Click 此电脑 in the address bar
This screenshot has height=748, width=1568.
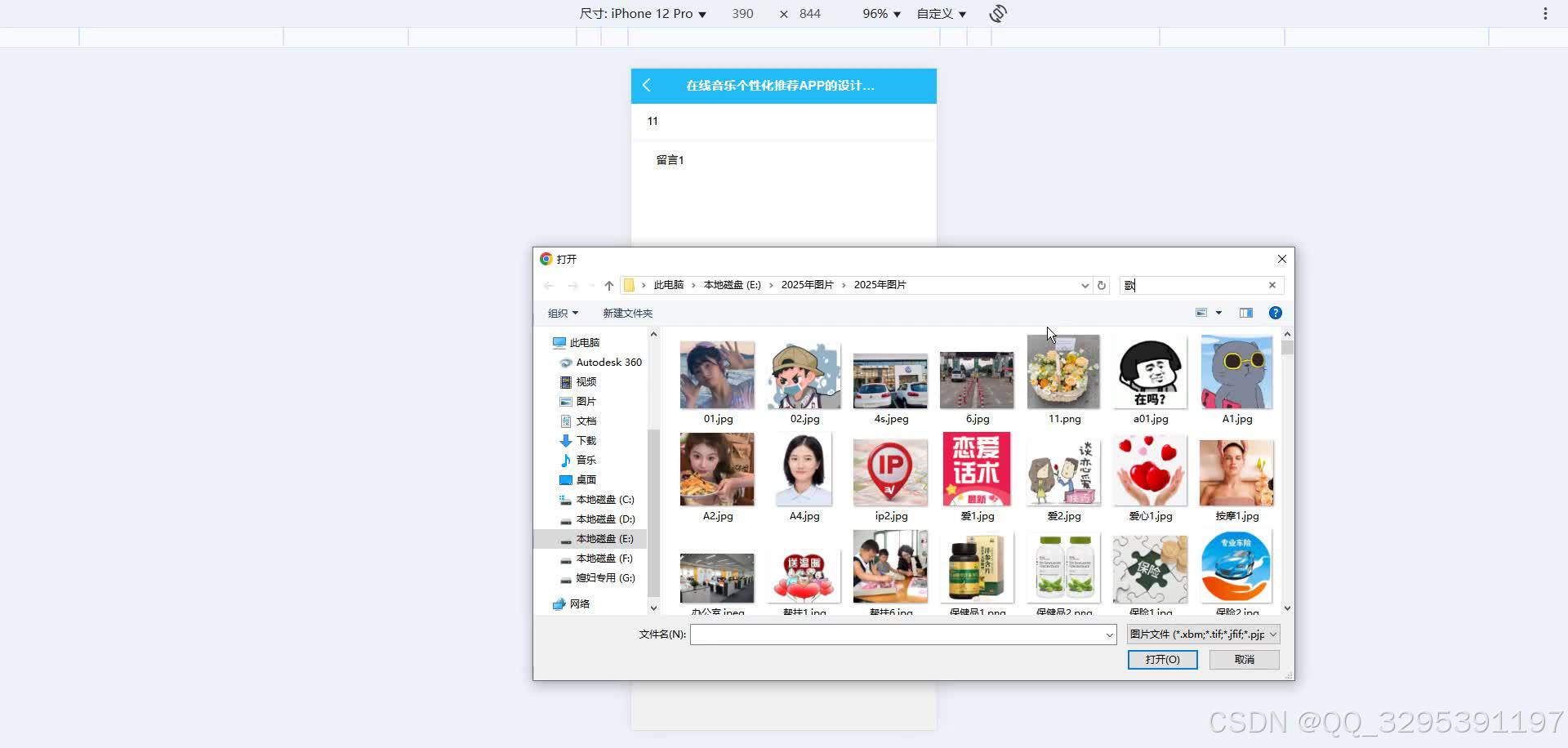(669, 284)
